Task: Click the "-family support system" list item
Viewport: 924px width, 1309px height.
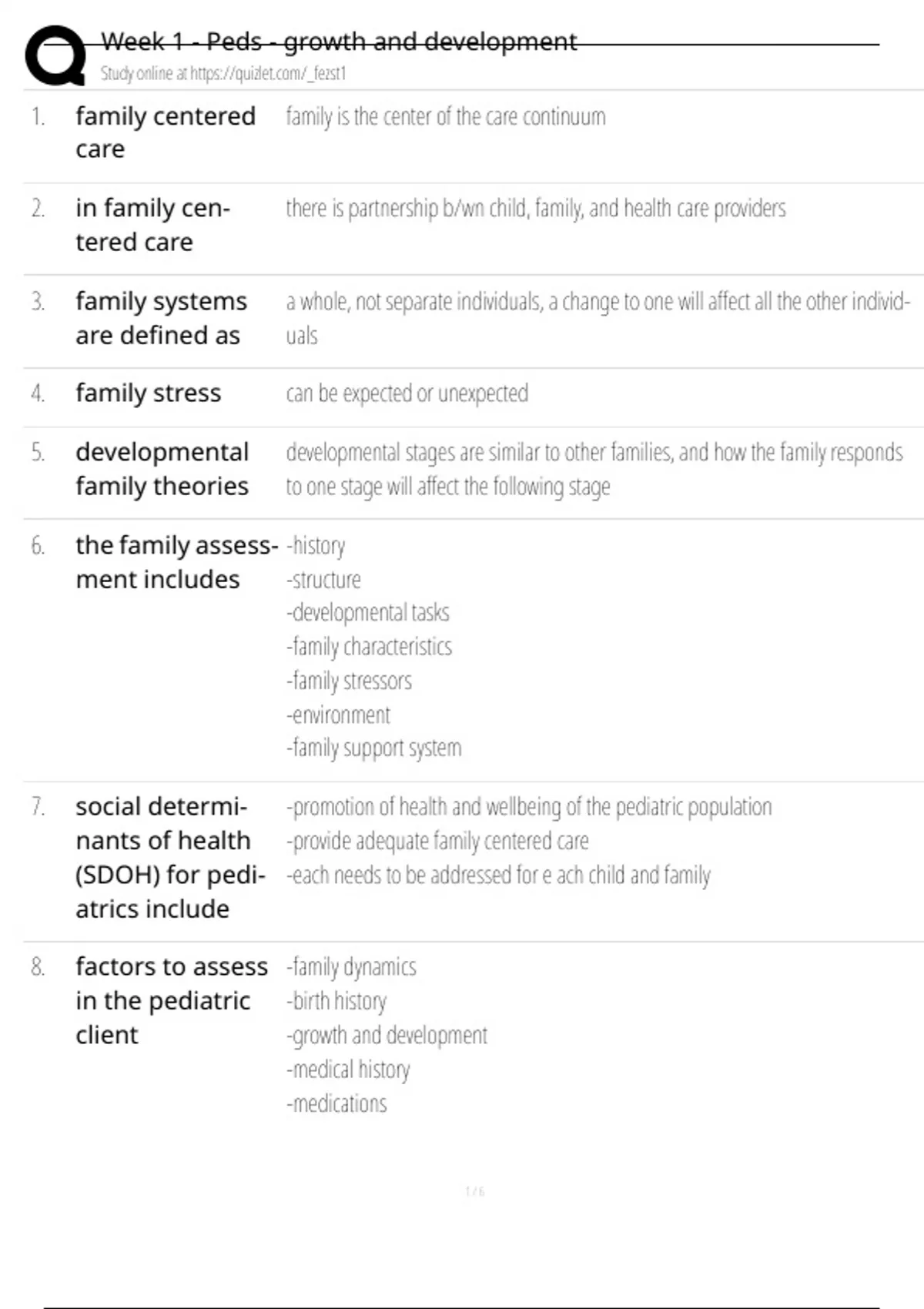Action: [x=373, y=748]
